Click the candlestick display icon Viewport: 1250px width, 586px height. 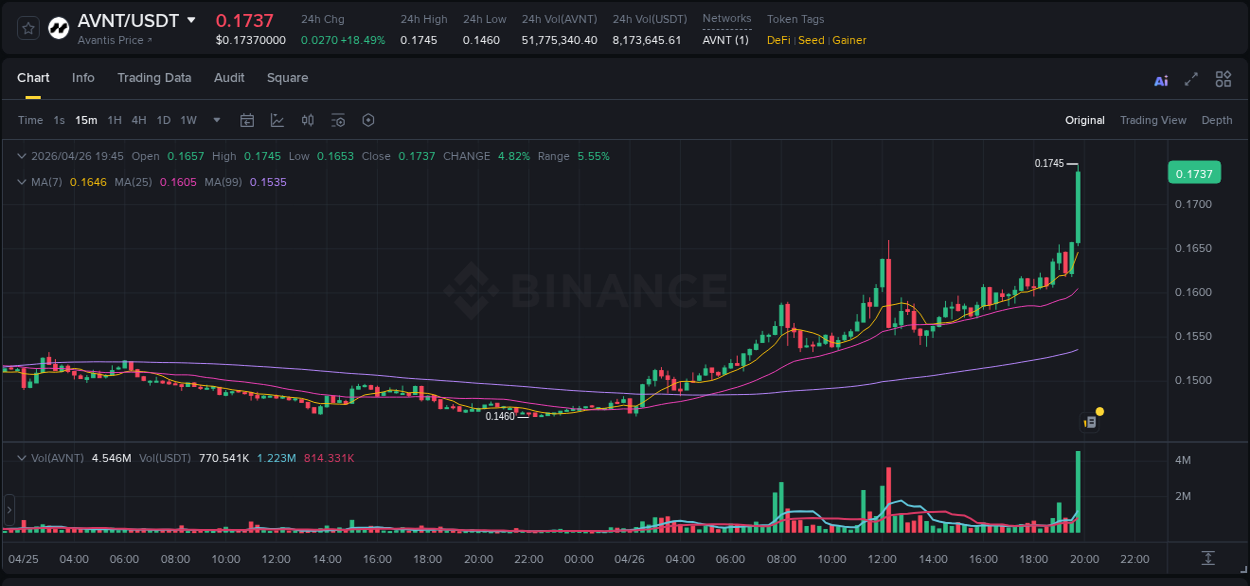coord(308,120)
